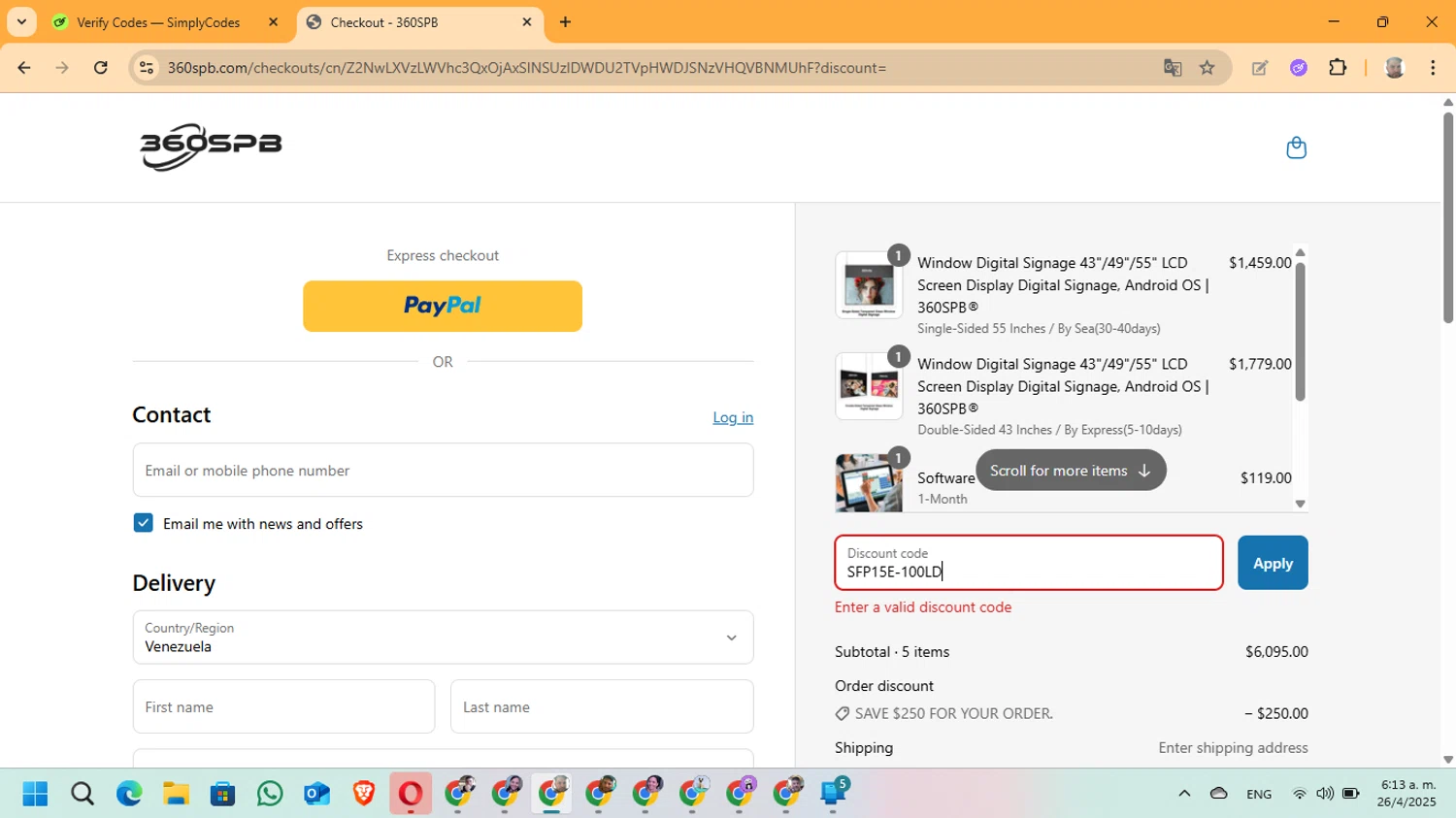Click the address bar URL
Viewport: 1456px width, 818px height.
point(527,68)
